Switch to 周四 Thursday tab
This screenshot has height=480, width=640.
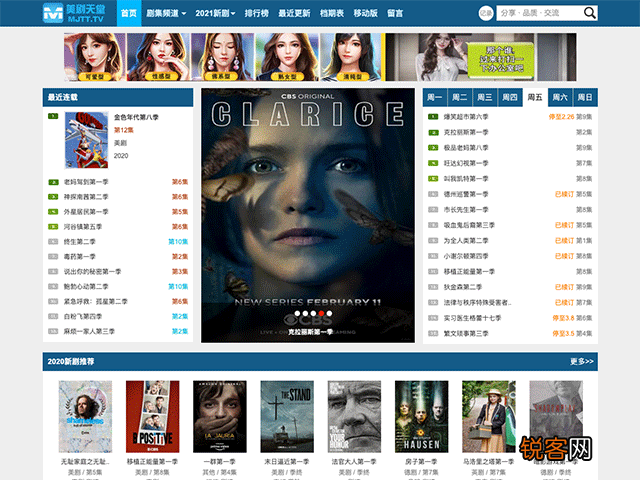pos(510,97)
